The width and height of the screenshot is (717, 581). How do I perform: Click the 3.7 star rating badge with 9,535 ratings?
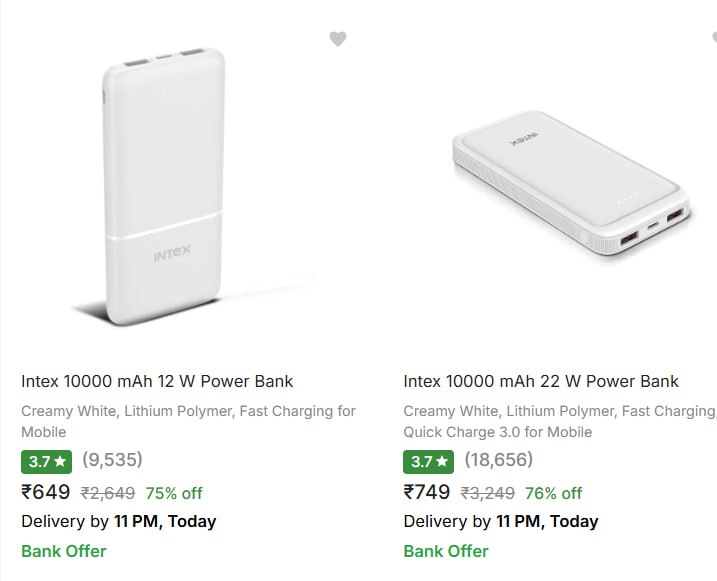[x=46, y=461]
